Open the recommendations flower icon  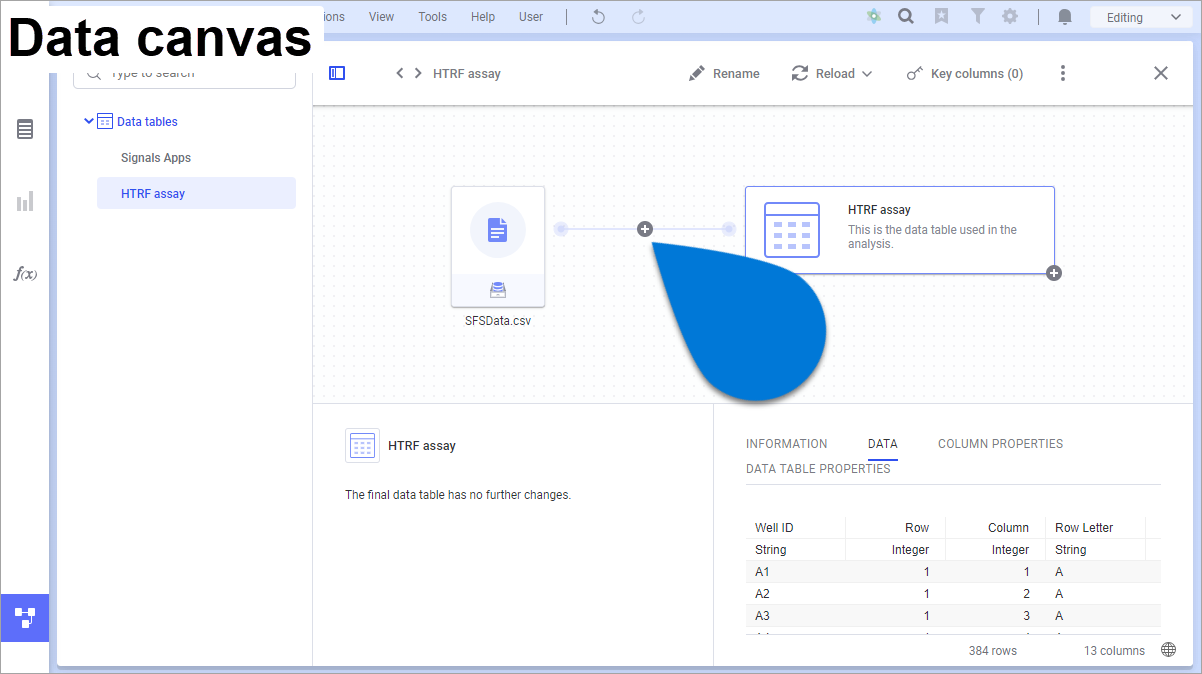[x=874, y=17]
